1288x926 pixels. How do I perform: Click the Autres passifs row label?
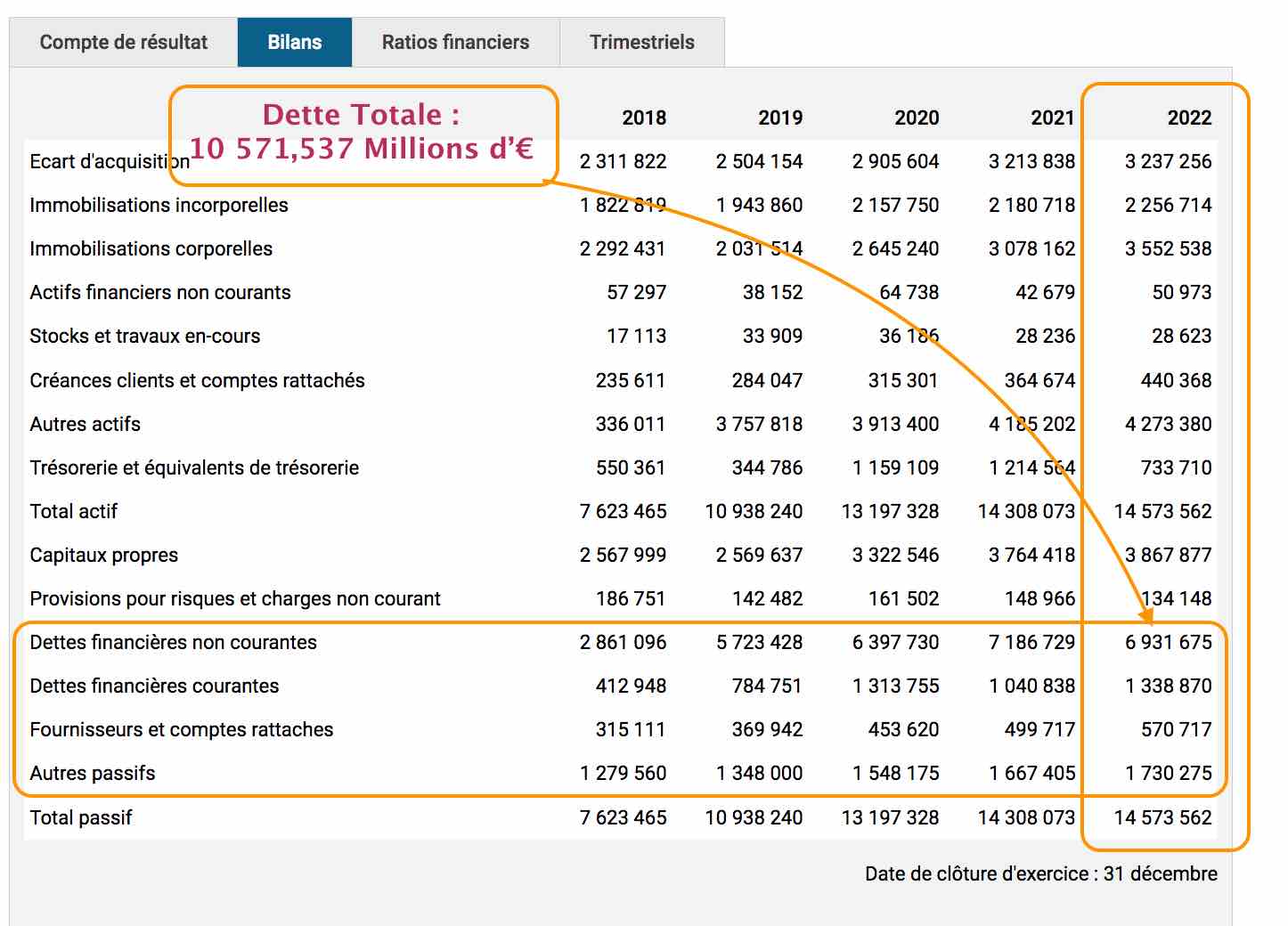coord(92,773)
